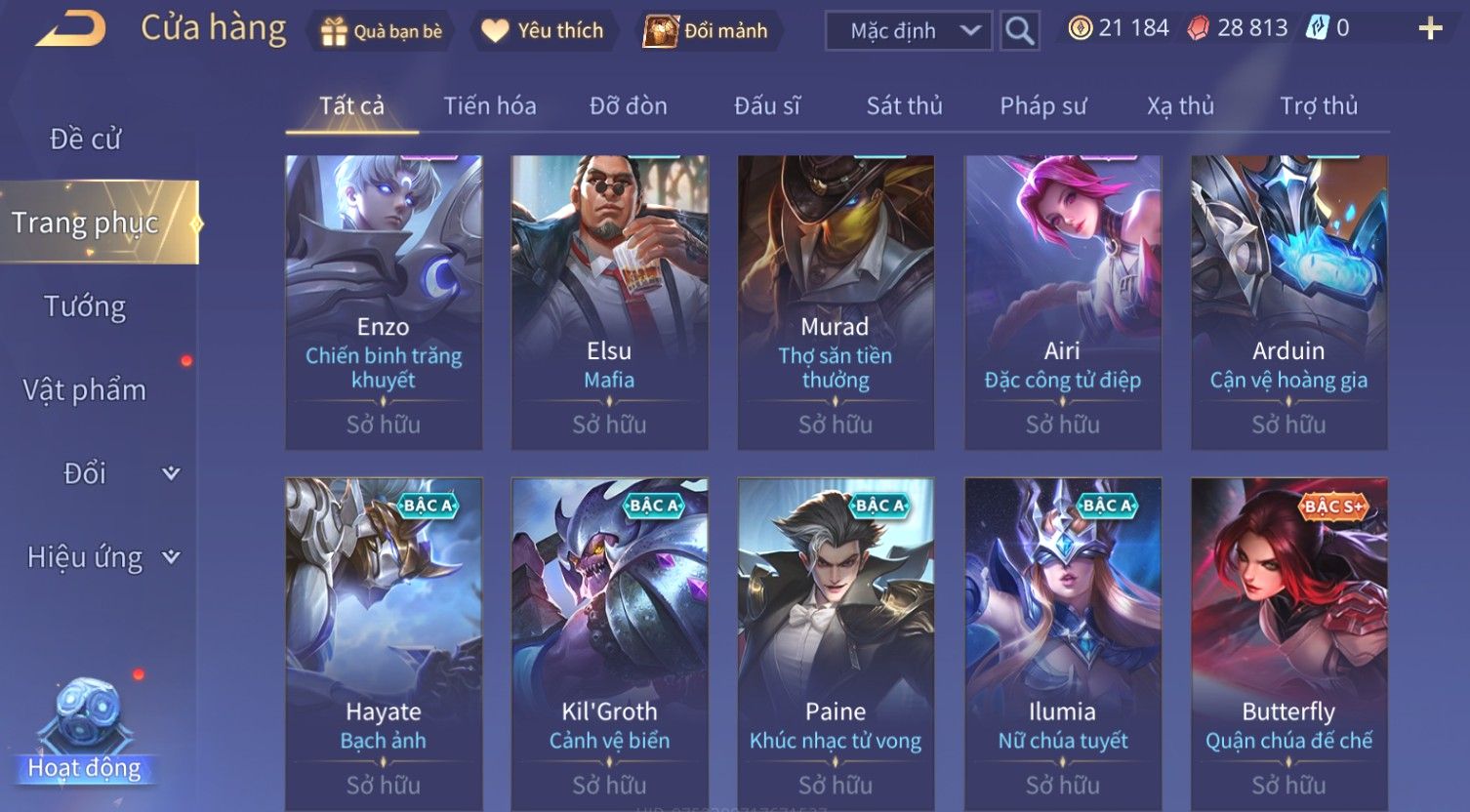Open Elsu Mafia skin card

point(609,303)
